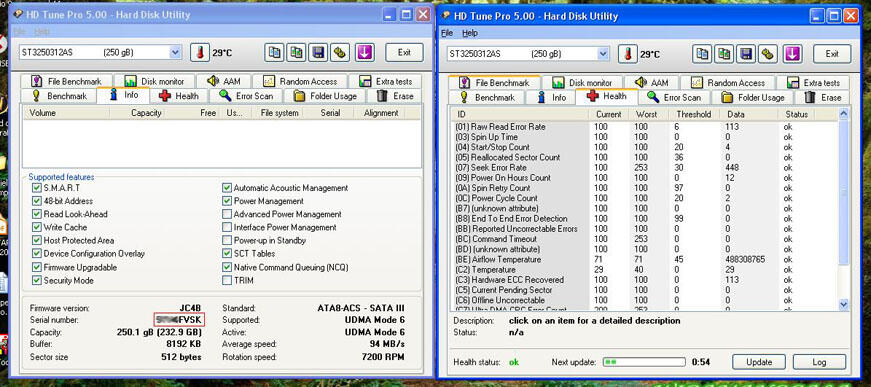Select Airflow Temperature row
Viewport: 871px width, 387px height.
644,259
